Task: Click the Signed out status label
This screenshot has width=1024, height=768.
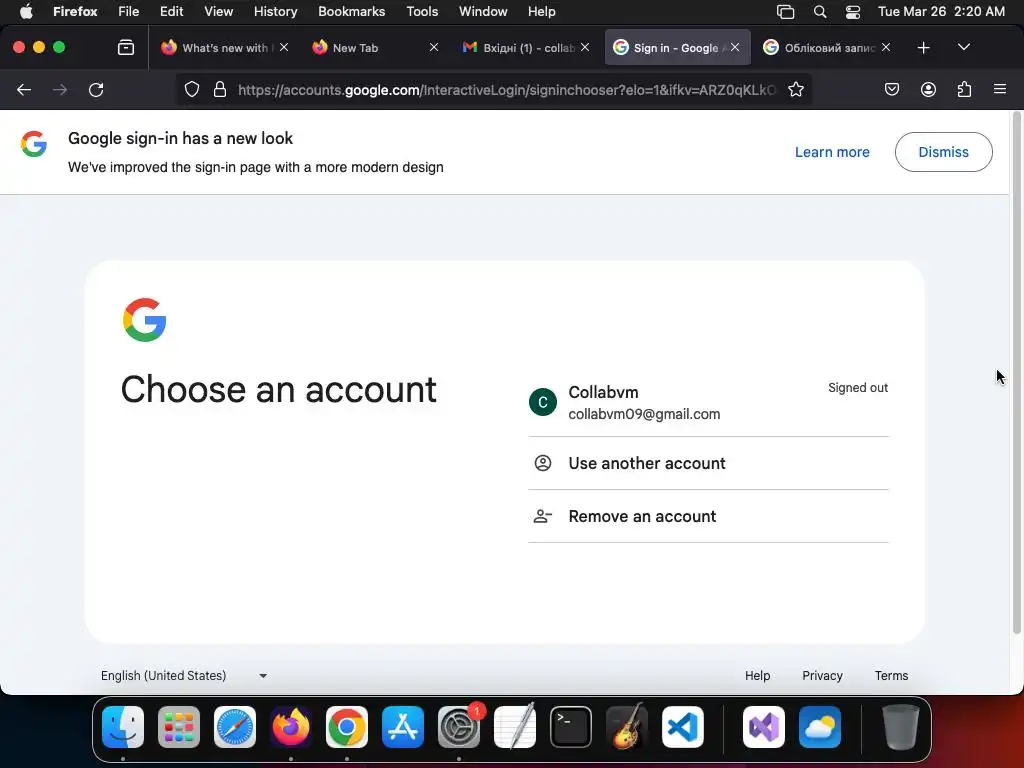Action: tap(857, 388)
